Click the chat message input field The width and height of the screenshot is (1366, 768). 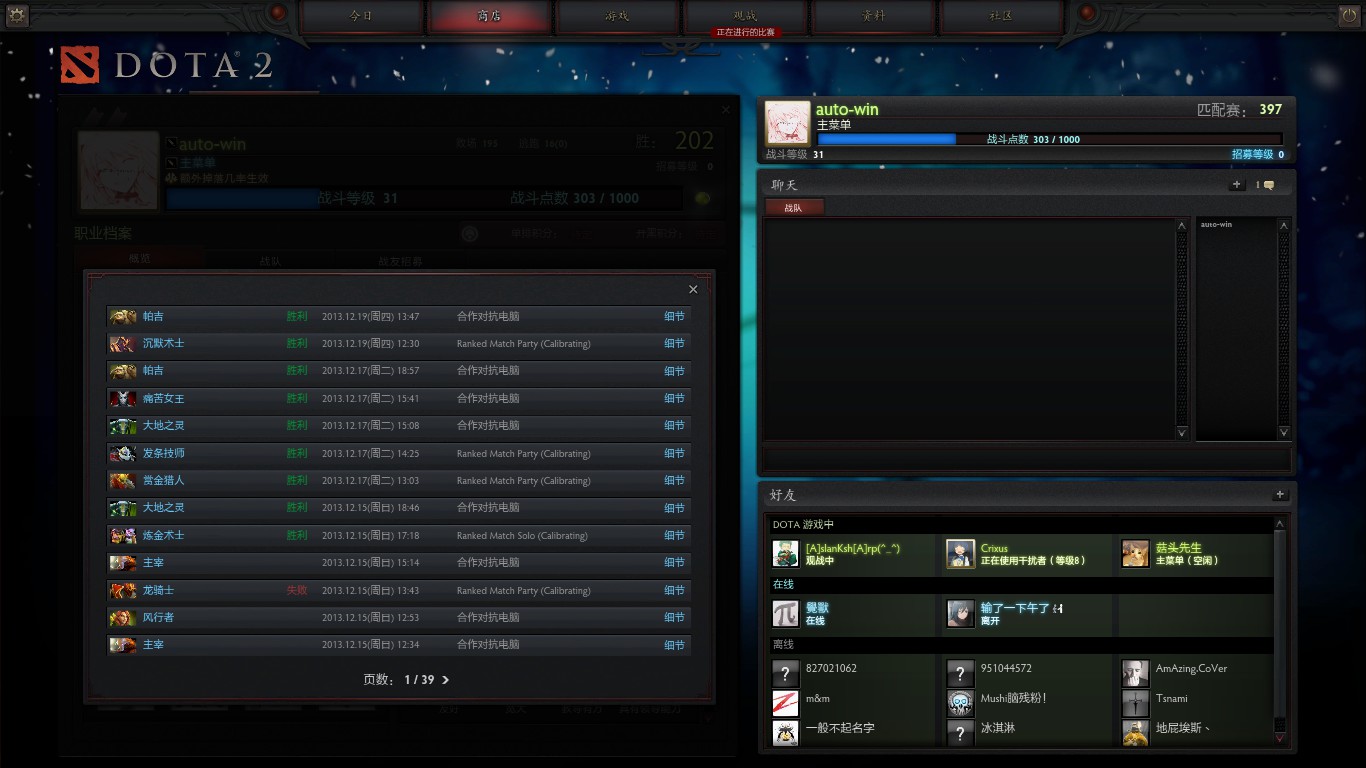pos(1025,459)
